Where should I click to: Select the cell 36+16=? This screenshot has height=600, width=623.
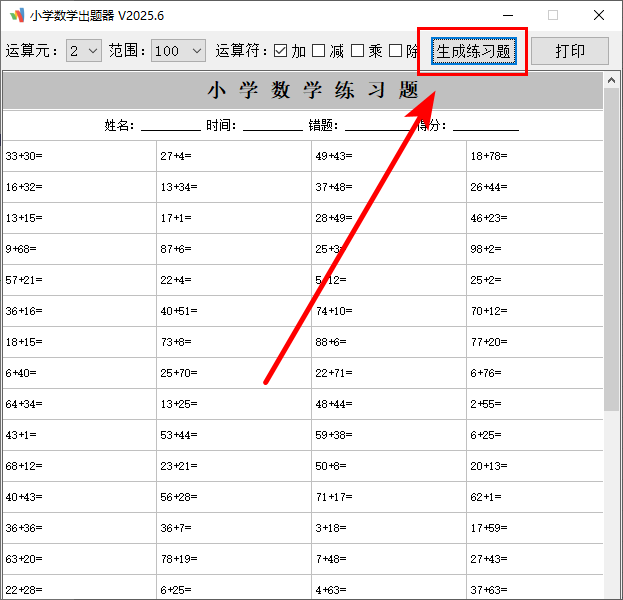click(79, 311)
